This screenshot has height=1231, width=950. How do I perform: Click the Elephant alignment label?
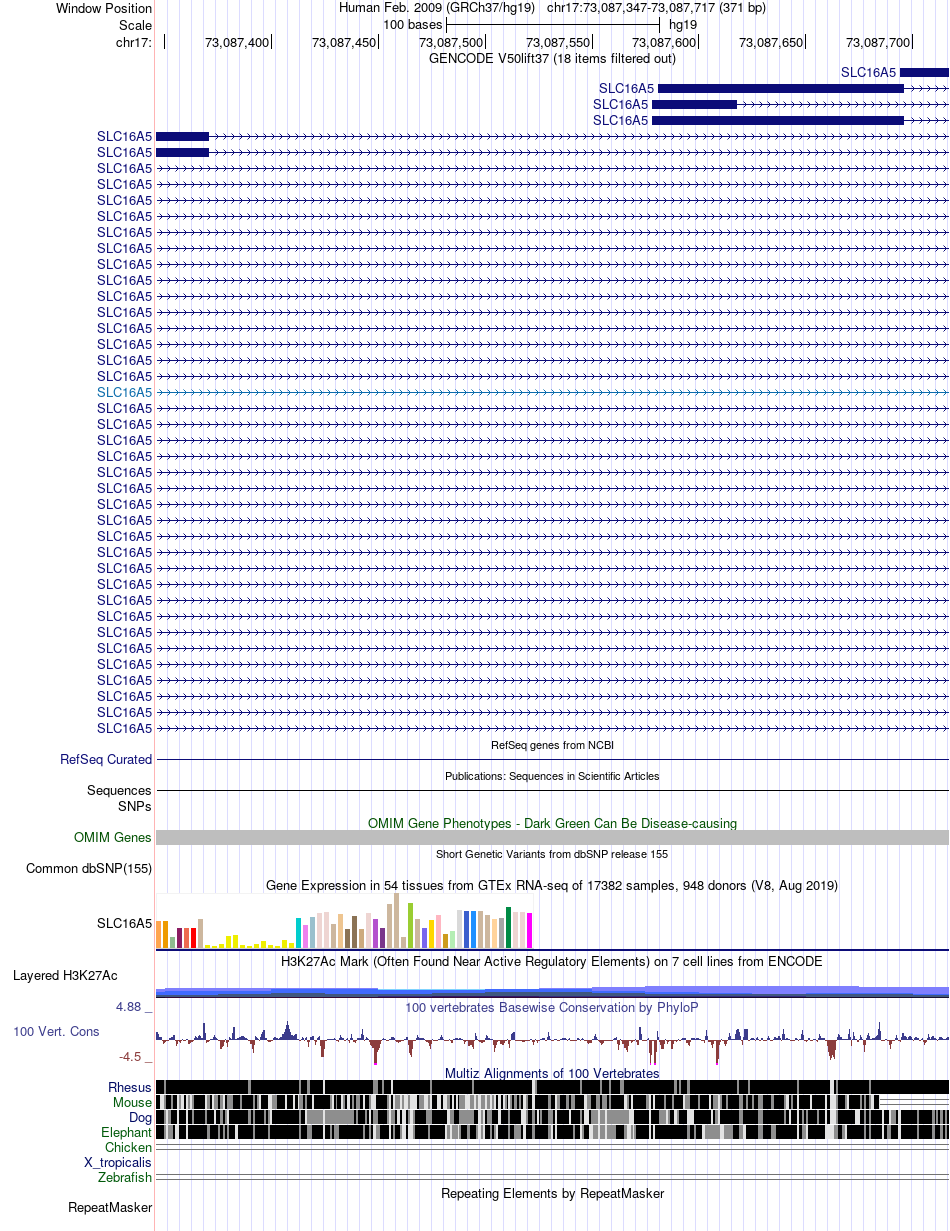click(x=126, y=1132)
